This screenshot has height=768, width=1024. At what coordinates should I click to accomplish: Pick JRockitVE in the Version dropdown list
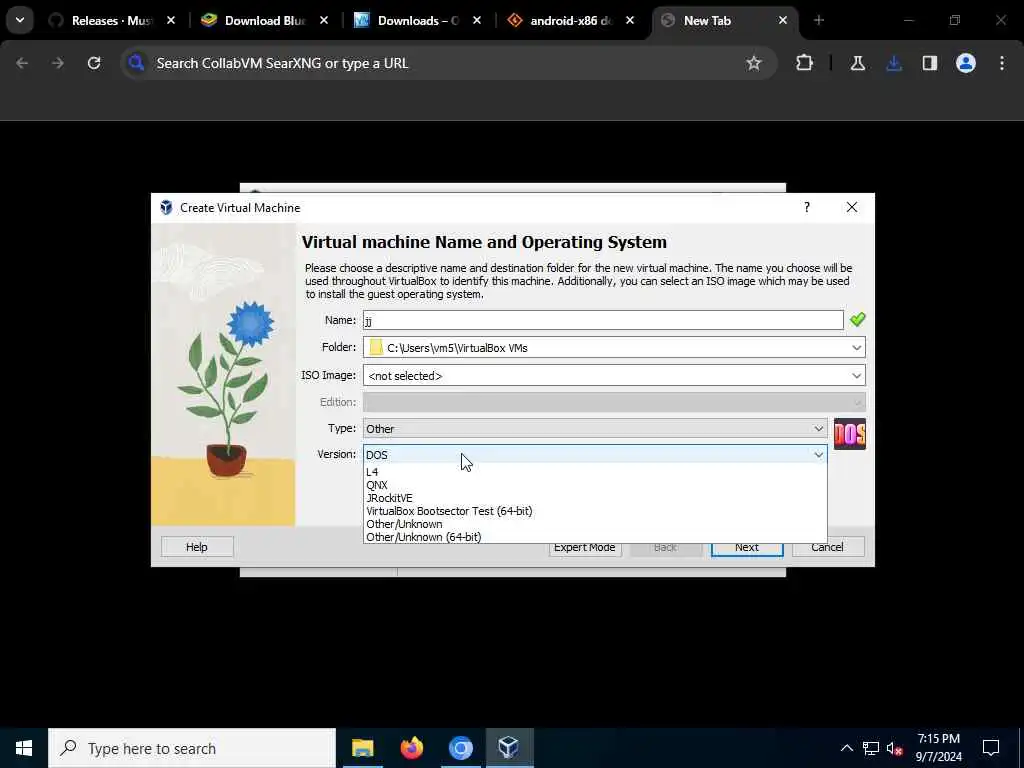[595, 498]
